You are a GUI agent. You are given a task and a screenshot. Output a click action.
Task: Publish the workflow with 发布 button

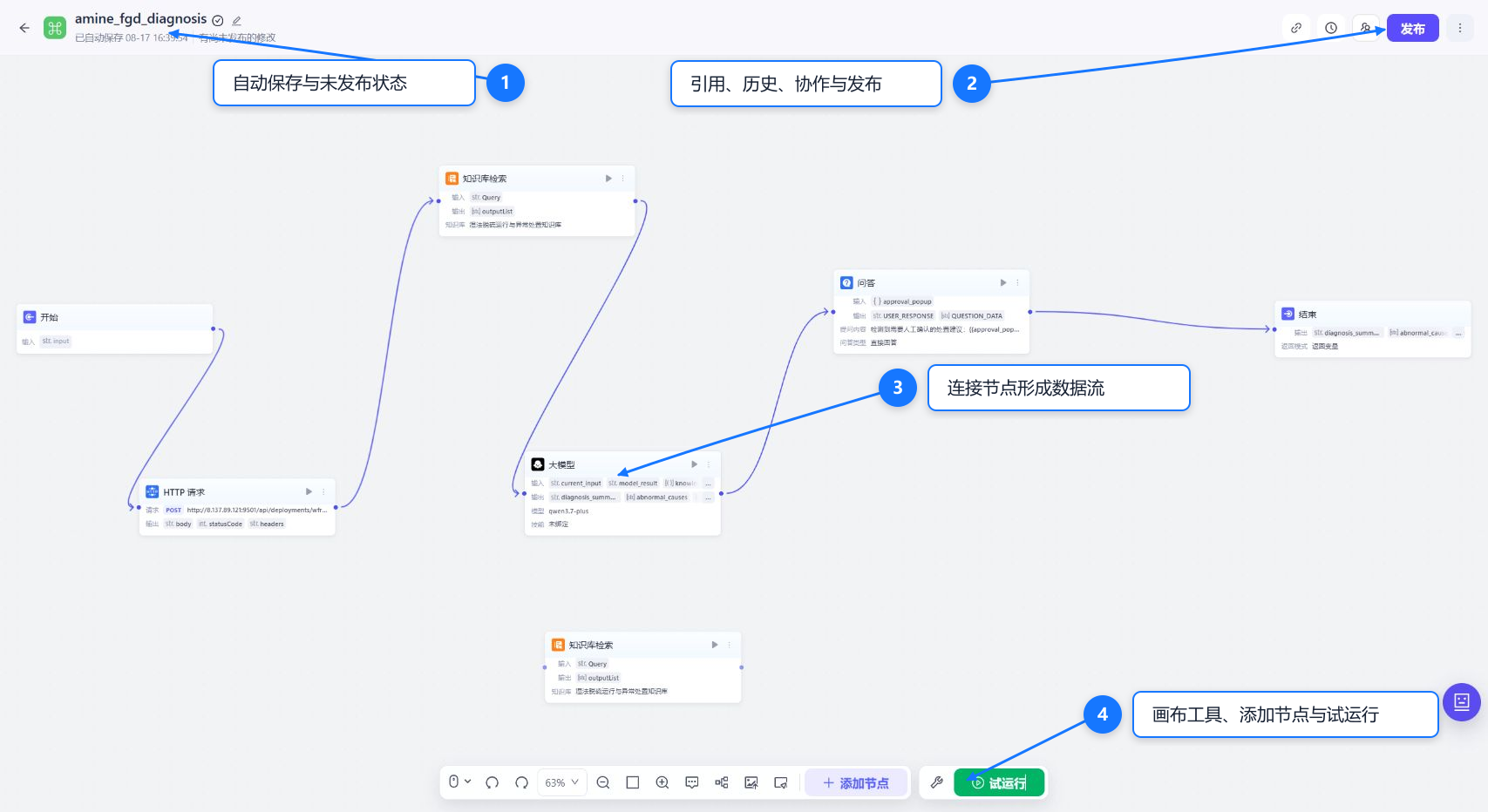point(1412,28)
